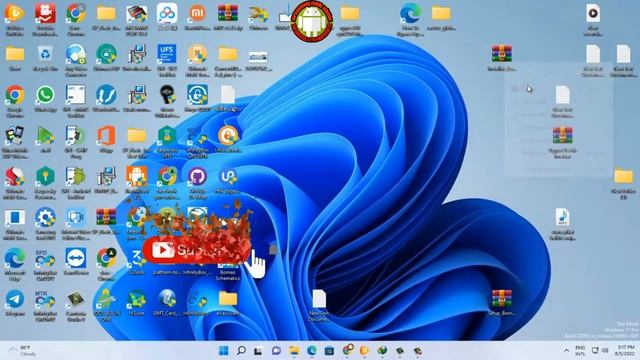Open the Windows Start menu
640x360 pixels.
[x=224, y=351]
